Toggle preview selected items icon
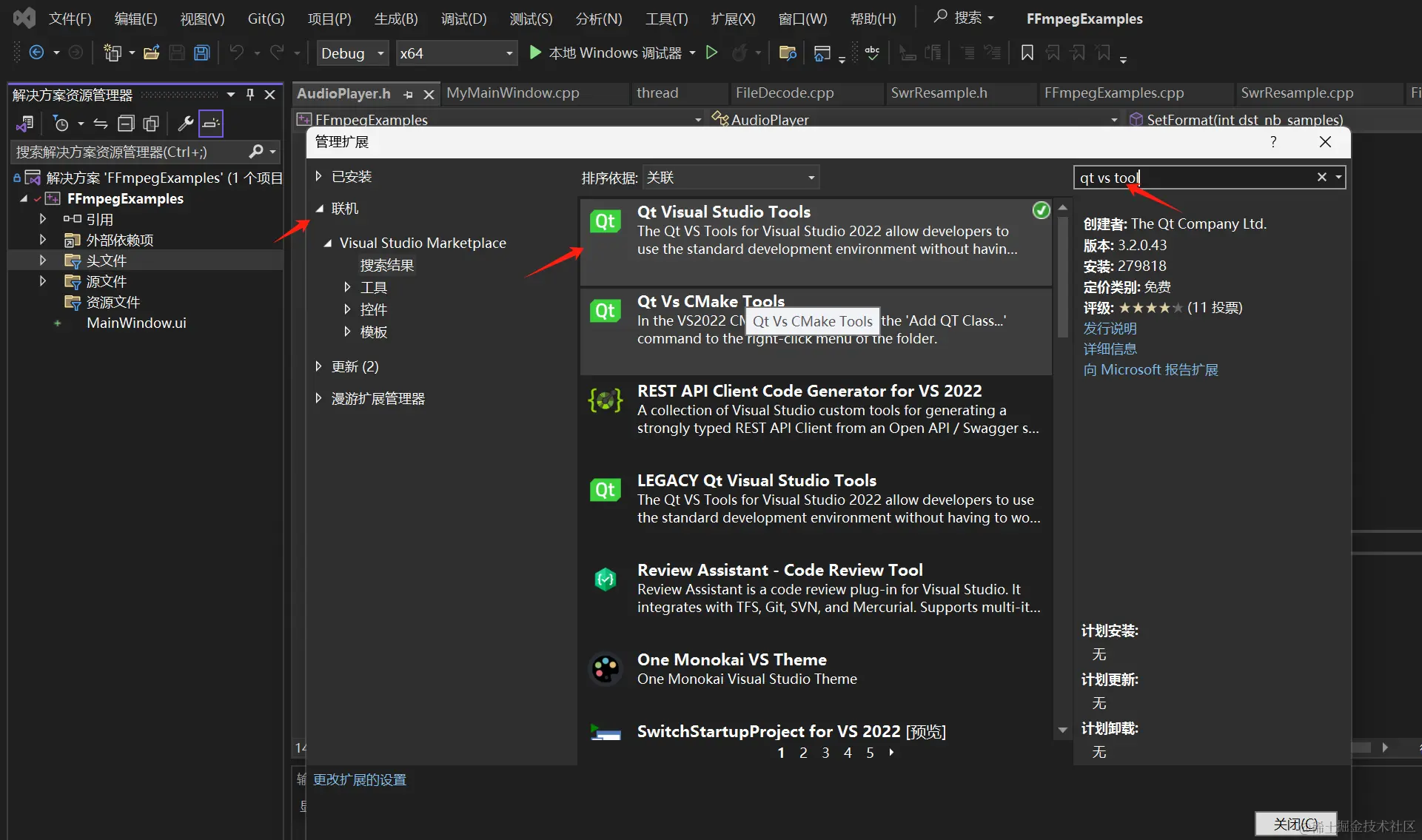Viewport: 1422px width, 840px height. [x=211, y=124]
